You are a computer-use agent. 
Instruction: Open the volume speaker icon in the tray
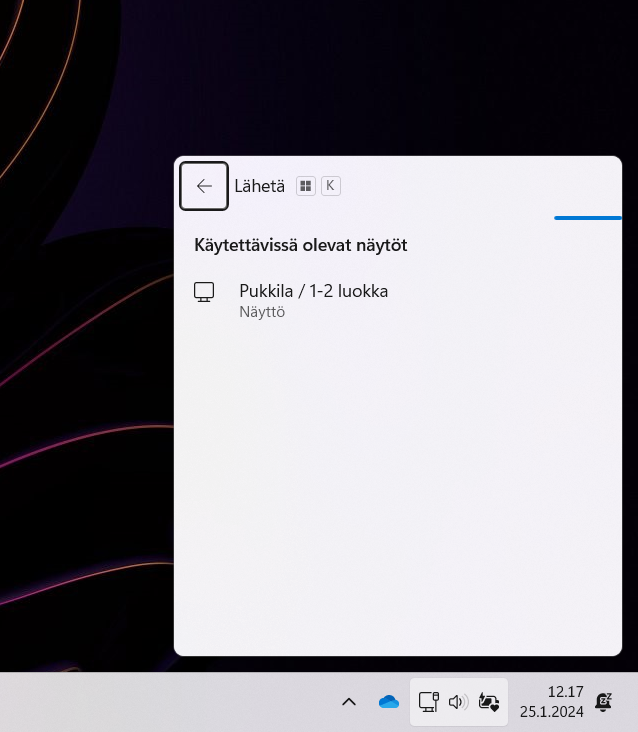coord(458,702)
